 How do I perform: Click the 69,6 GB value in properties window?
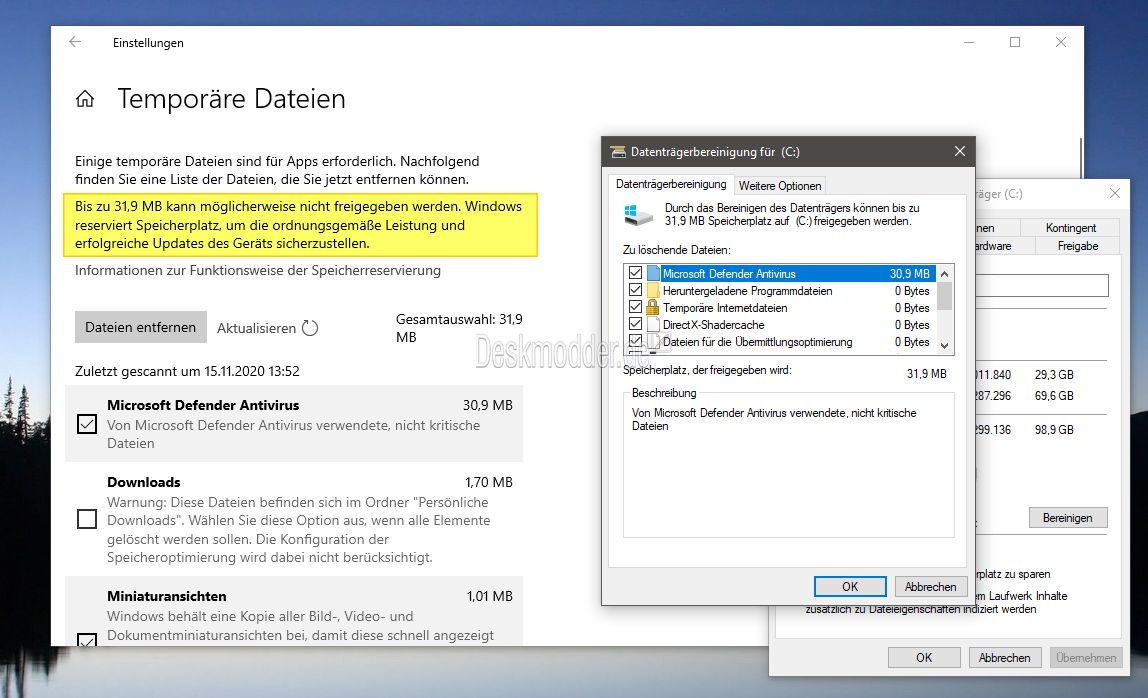tap(1054, 396)
